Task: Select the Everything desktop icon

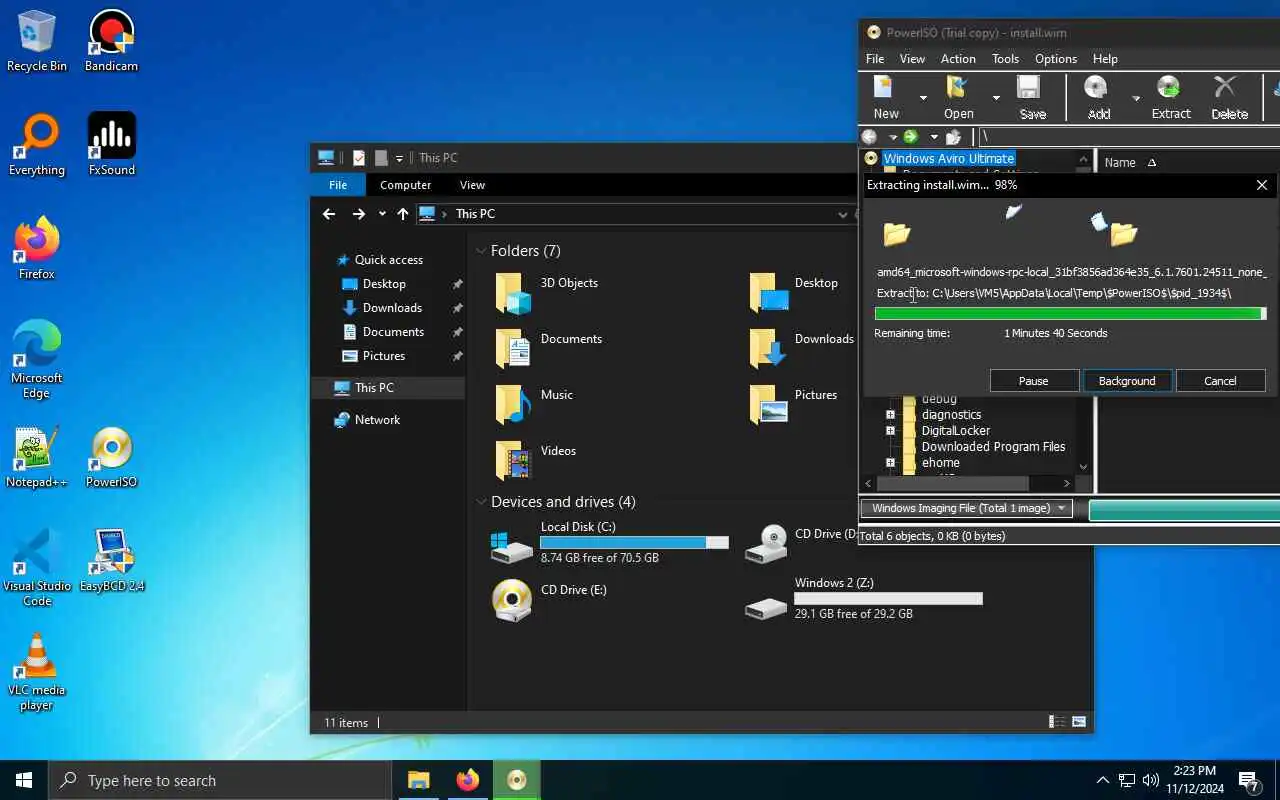Action: pyautogui.click(x=37, y=145)
